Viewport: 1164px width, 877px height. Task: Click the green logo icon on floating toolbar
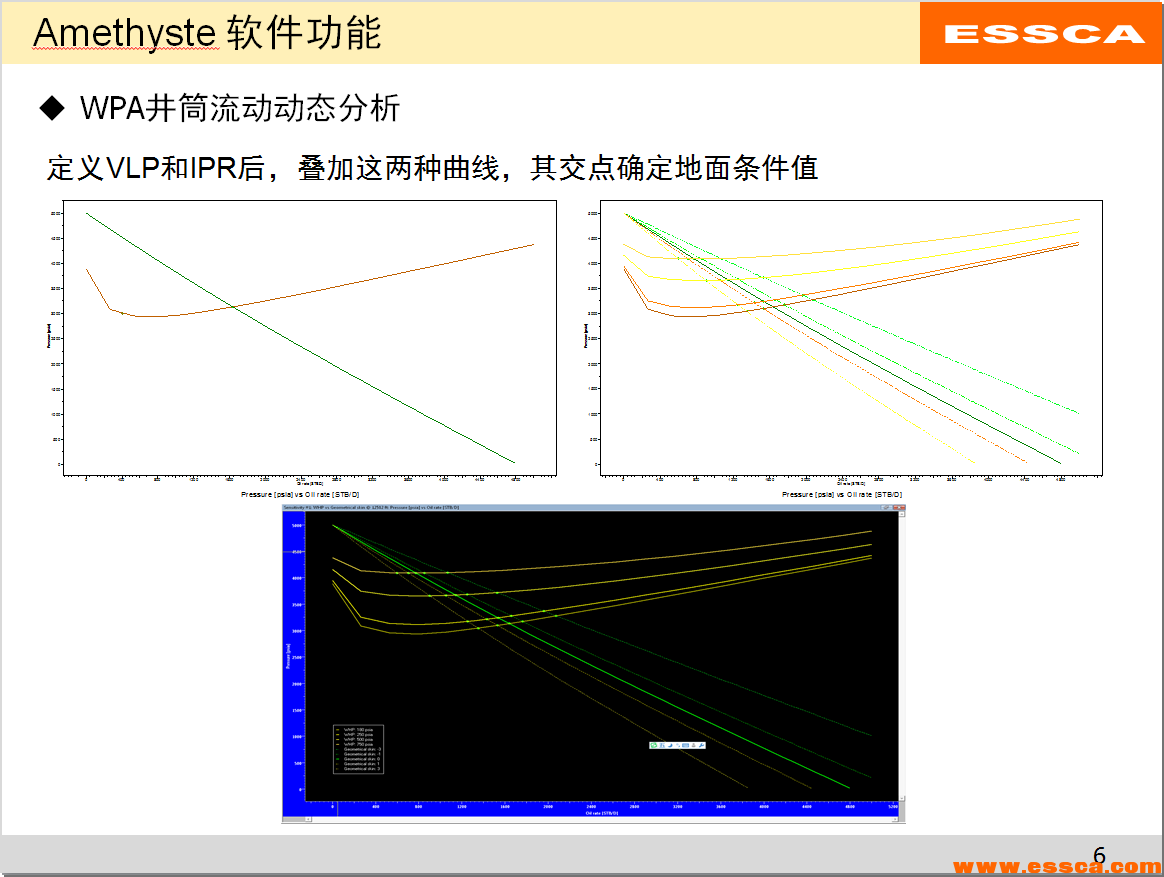(x=654, y=745)
